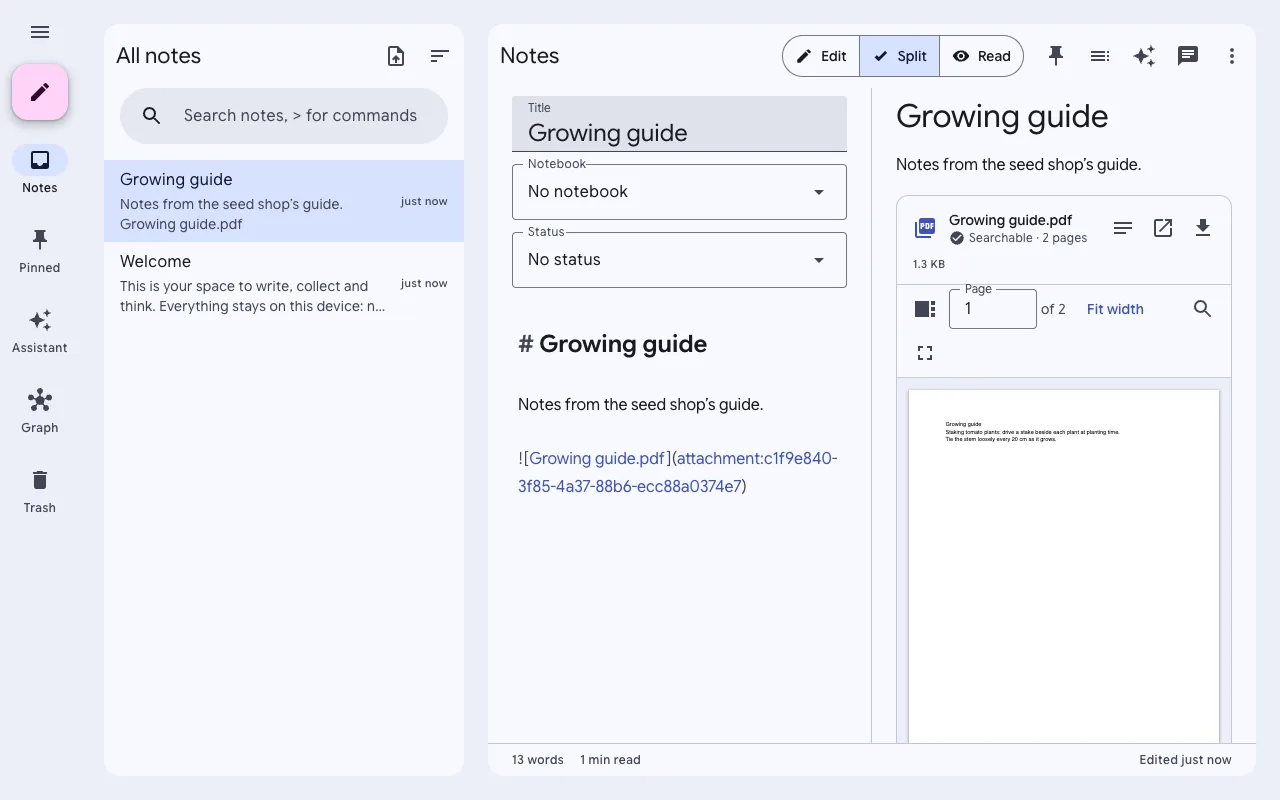Open the hamburger navigation menu
1280x800 pixels.
(x=40, y=32)
